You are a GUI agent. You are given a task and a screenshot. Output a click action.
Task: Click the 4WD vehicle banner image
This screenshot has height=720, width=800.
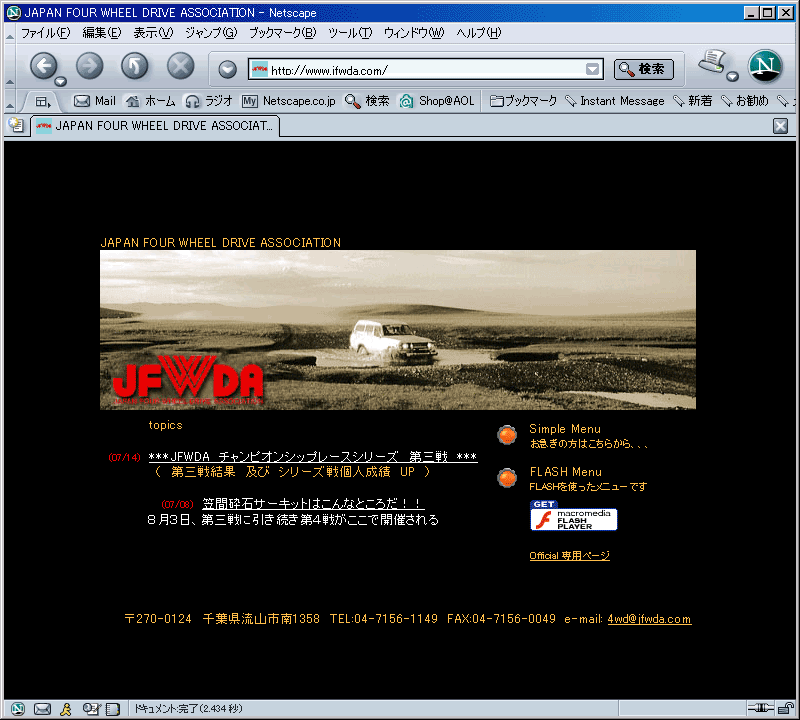(x=398, y=330)
